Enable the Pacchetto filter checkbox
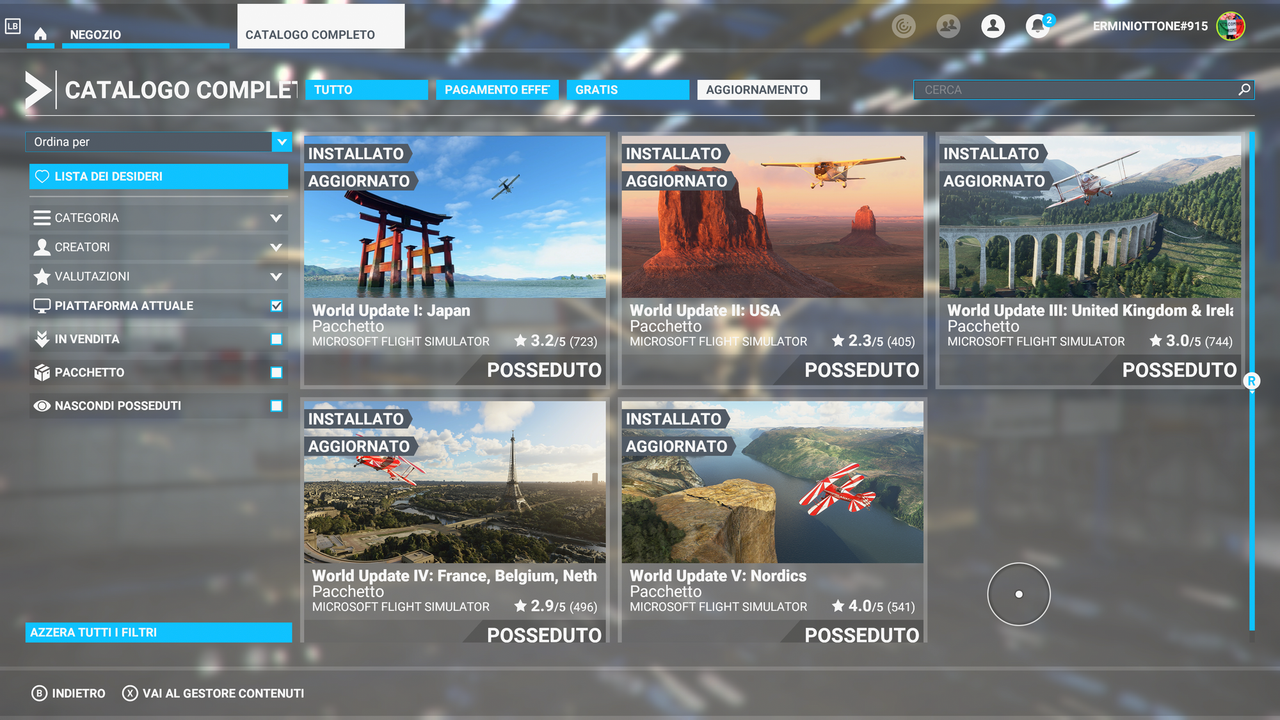 [277, 372]
